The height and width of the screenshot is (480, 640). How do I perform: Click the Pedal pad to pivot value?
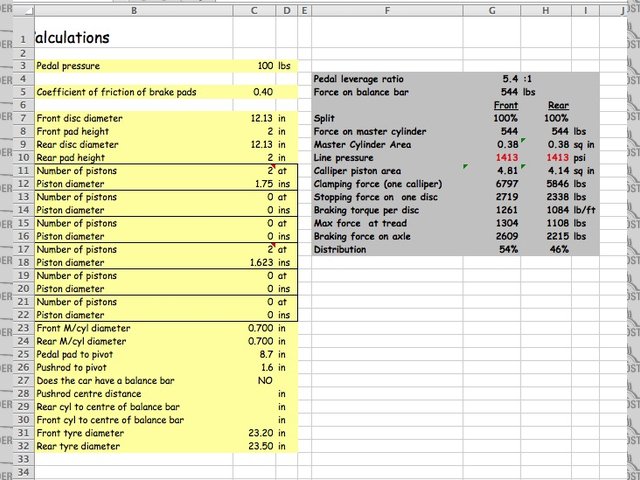point(264,354)
